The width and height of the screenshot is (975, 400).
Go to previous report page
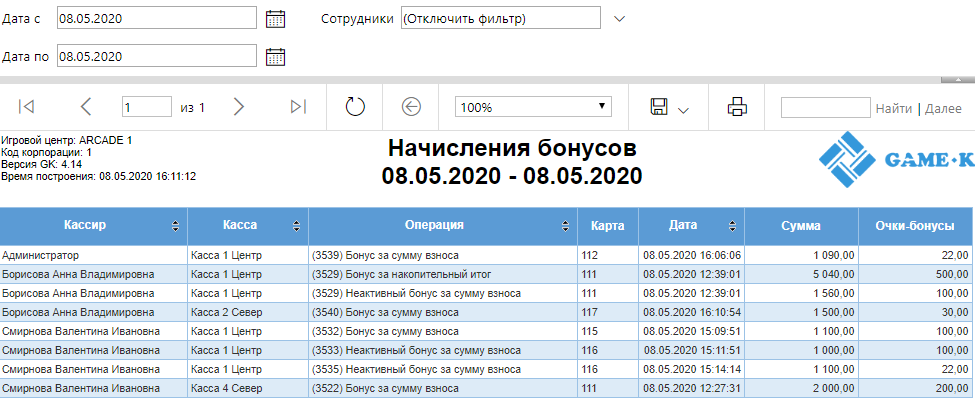(86, 107)
